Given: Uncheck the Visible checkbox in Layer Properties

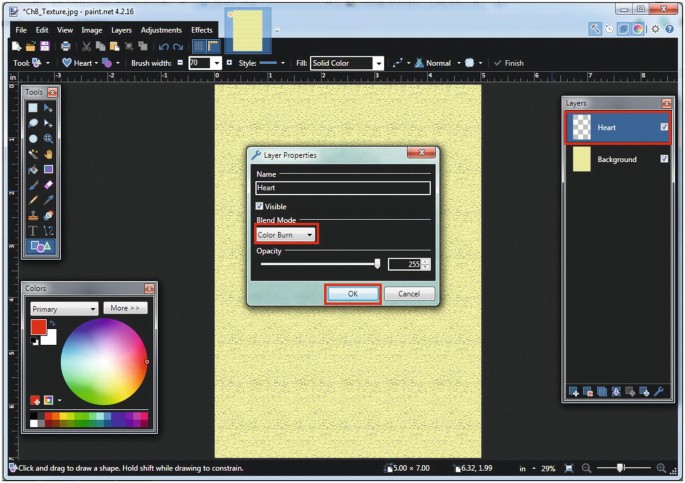Looking at the screenshot, I should 260,207.
